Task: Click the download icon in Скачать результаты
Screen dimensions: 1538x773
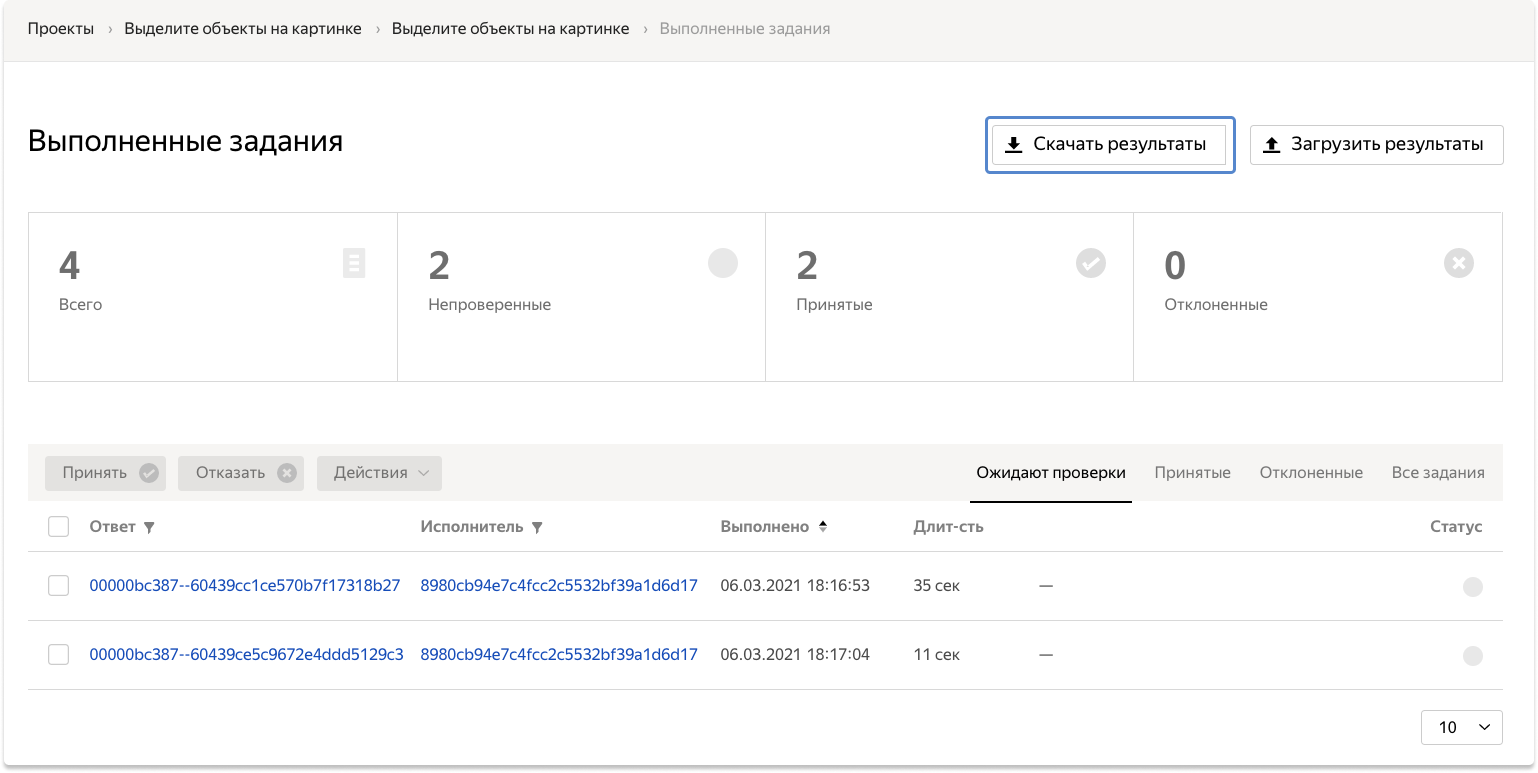Action: [x=1013, y=145]
